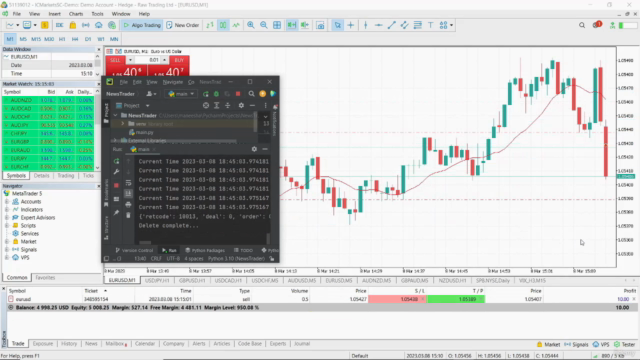Open the Help menu in MetaTrader
This screenshot has height=360, width=640.
[144, 14]
